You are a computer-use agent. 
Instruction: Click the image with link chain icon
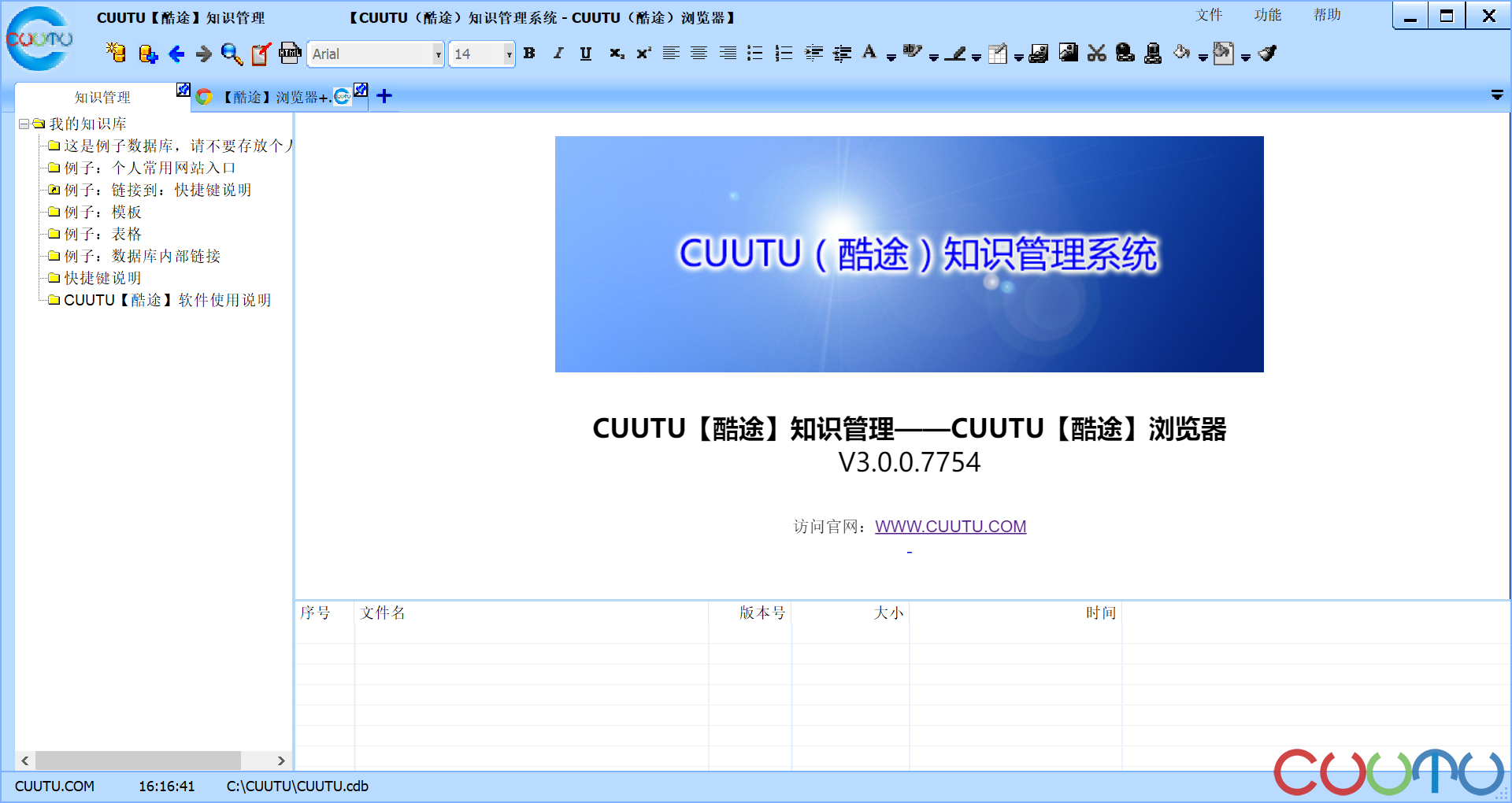point(1039,53)
